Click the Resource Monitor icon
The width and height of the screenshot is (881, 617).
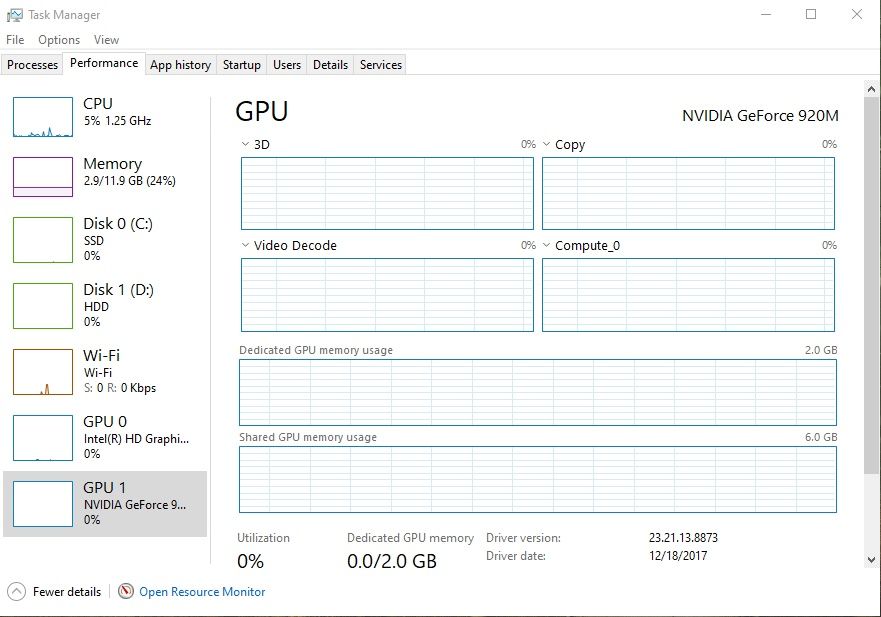(126, 591)
